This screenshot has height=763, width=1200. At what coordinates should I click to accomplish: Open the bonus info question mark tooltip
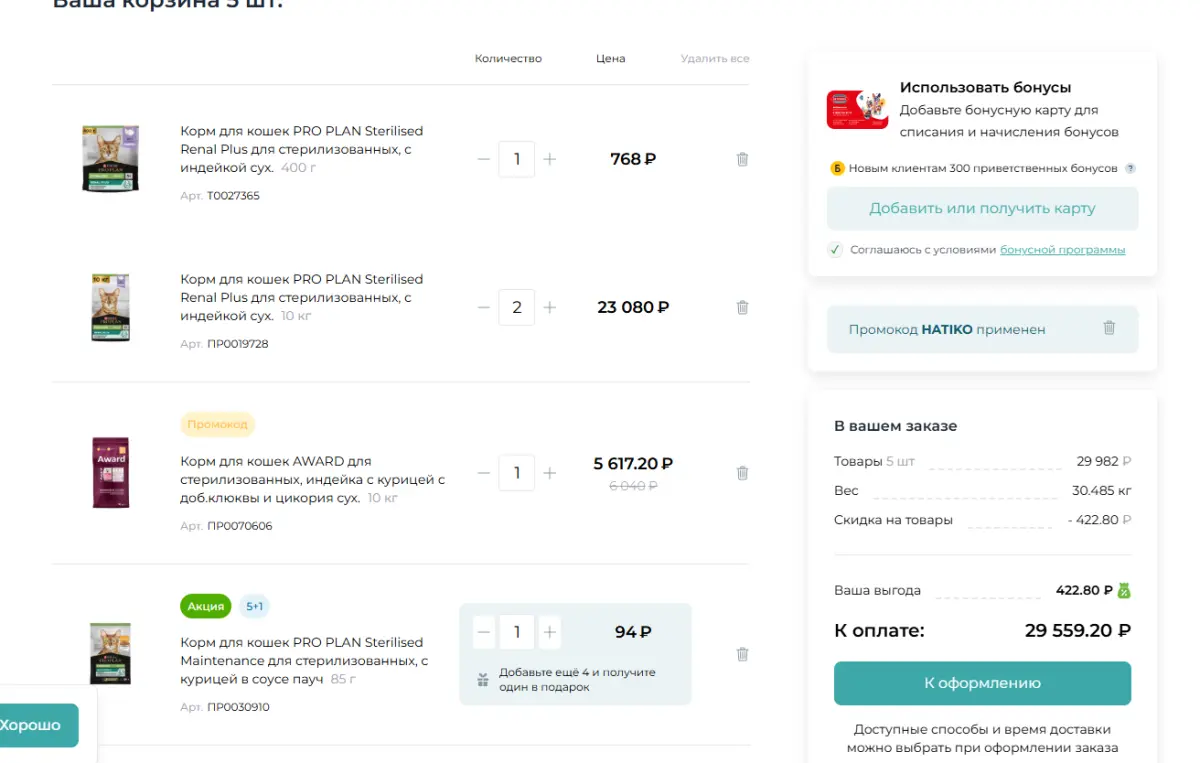1130,168
